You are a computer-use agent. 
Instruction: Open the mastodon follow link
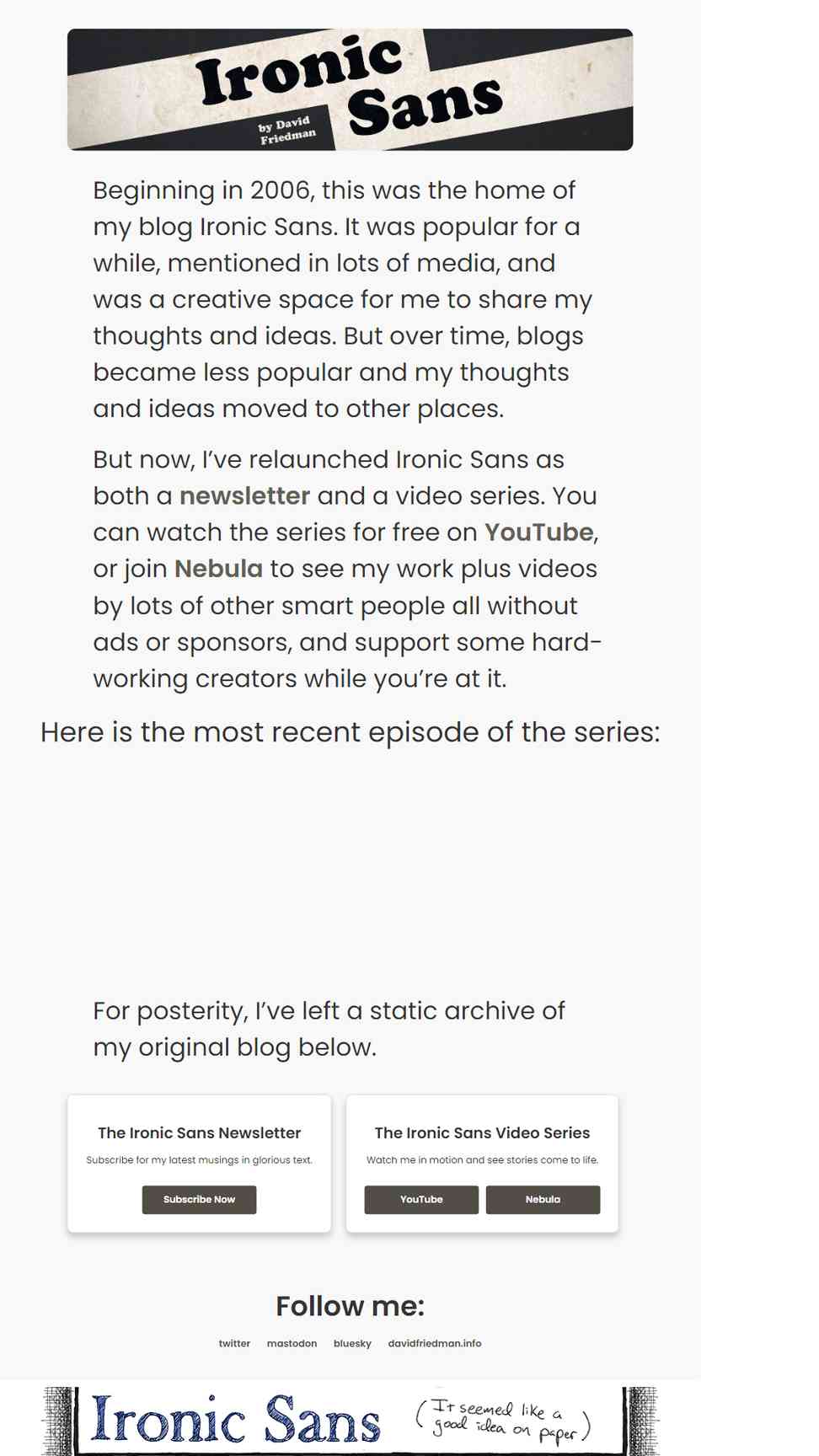tap(292, 1343)
